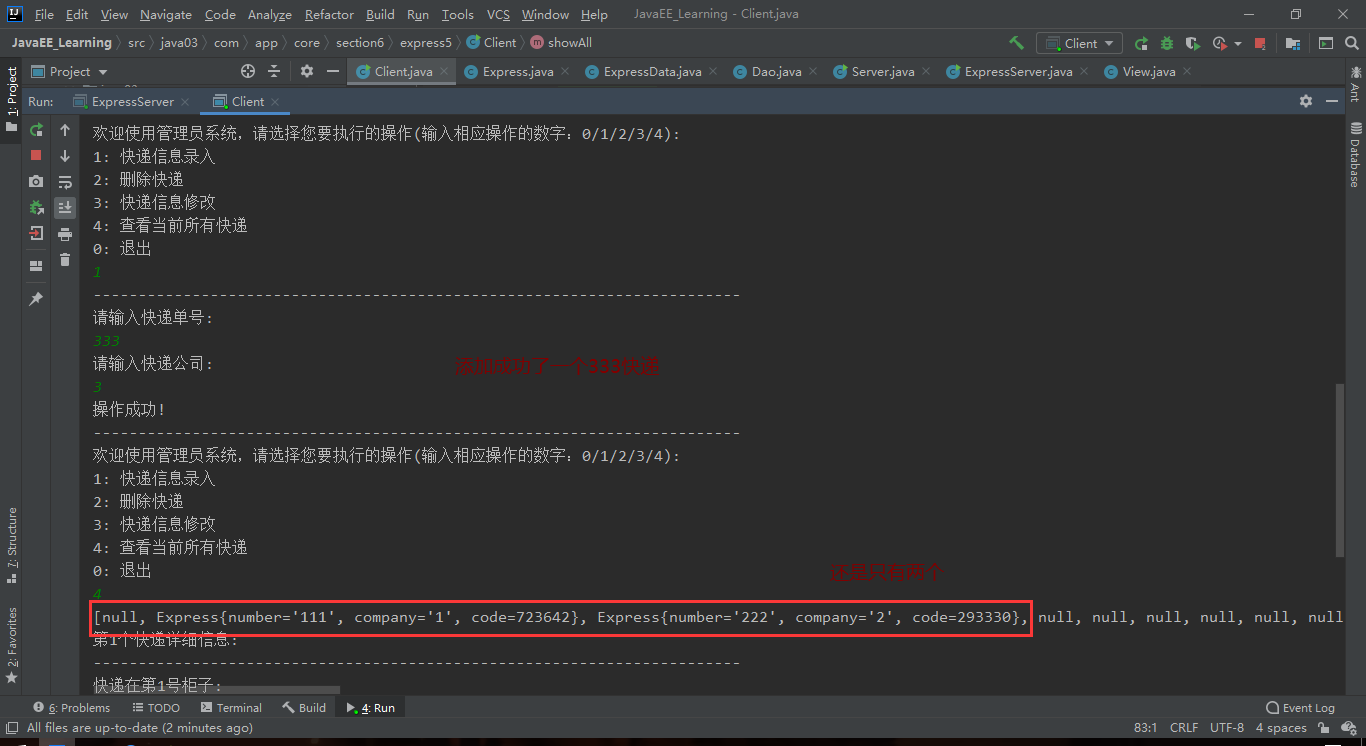1366x746 pixels.
Task: Toggle soft-wrap in the console
Action: tap(65, 182)
